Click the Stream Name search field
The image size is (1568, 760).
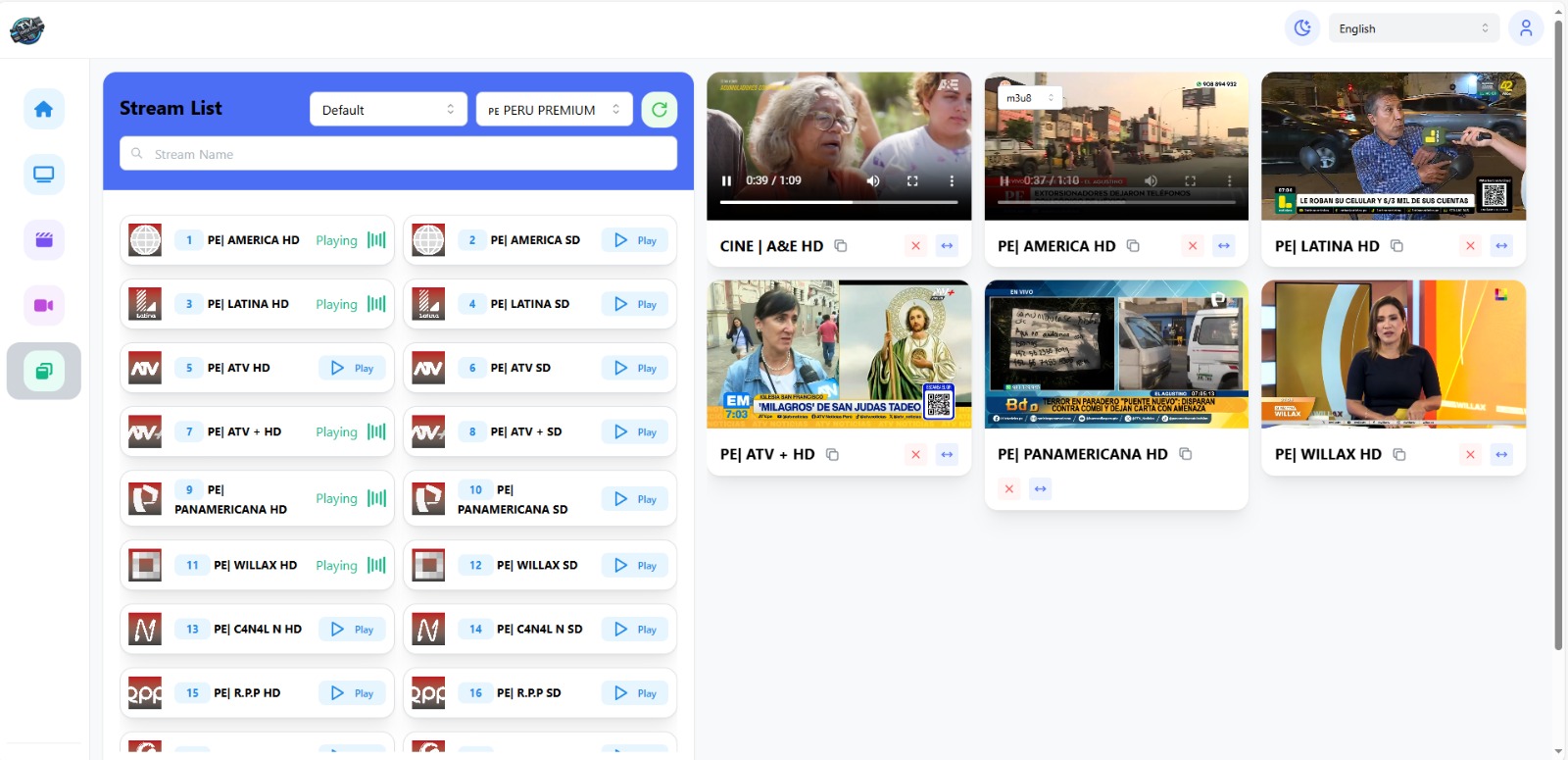point(398,154)
